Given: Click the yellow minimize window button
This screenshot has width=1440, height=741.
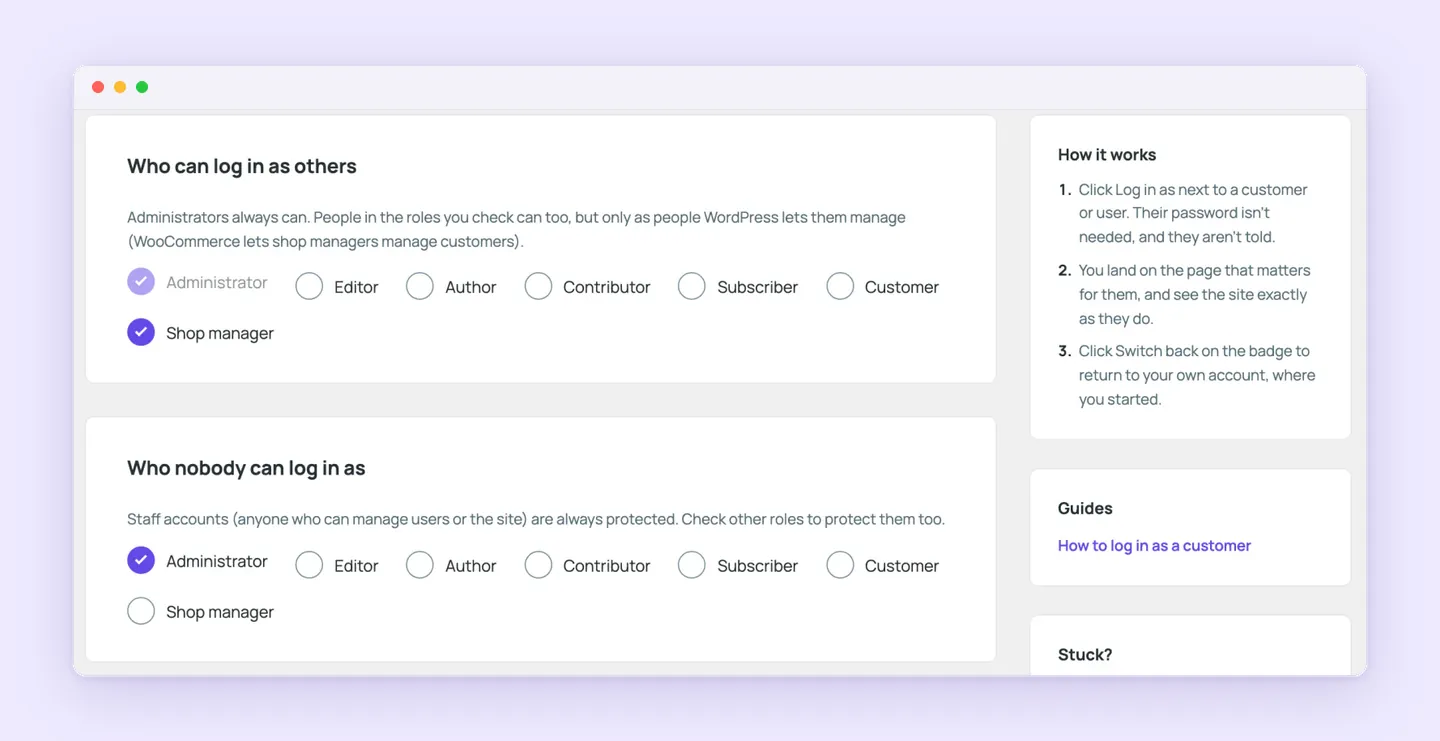Looking at the screenshot, I should pyautogui.click(x=120, y=87).
